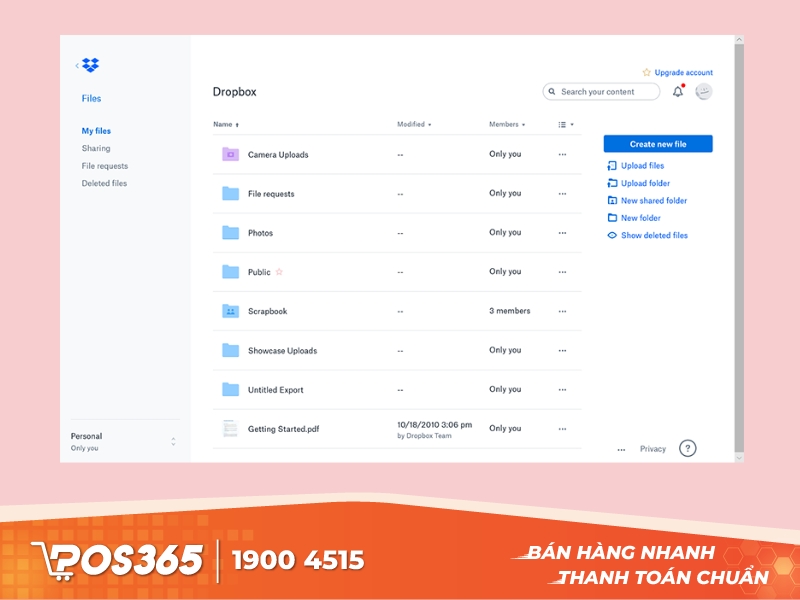
Task: Click the Upload folder icon
Action: click(612, 183)
